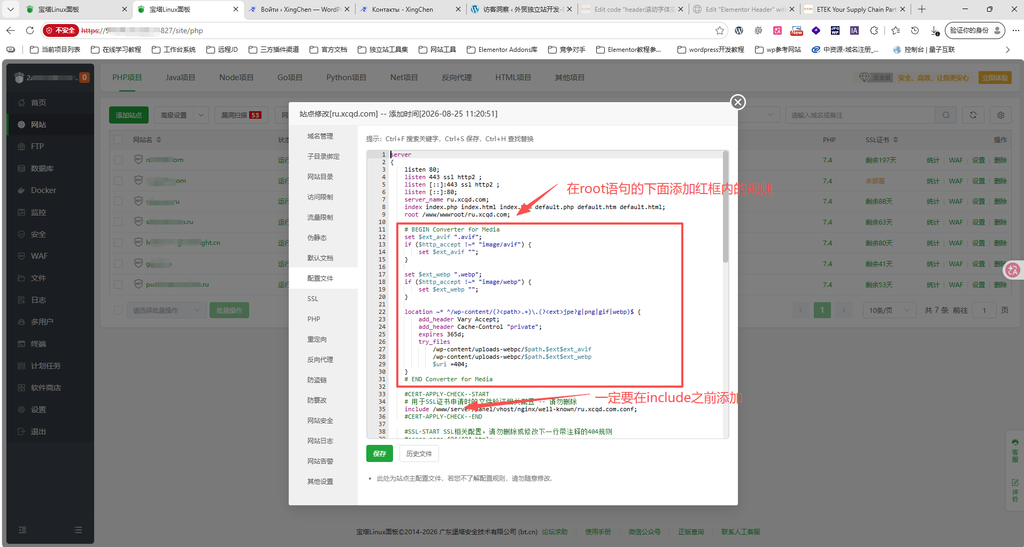Click the go-to page number input
This screenshot has width=1024, height=547.
(984, 310)
